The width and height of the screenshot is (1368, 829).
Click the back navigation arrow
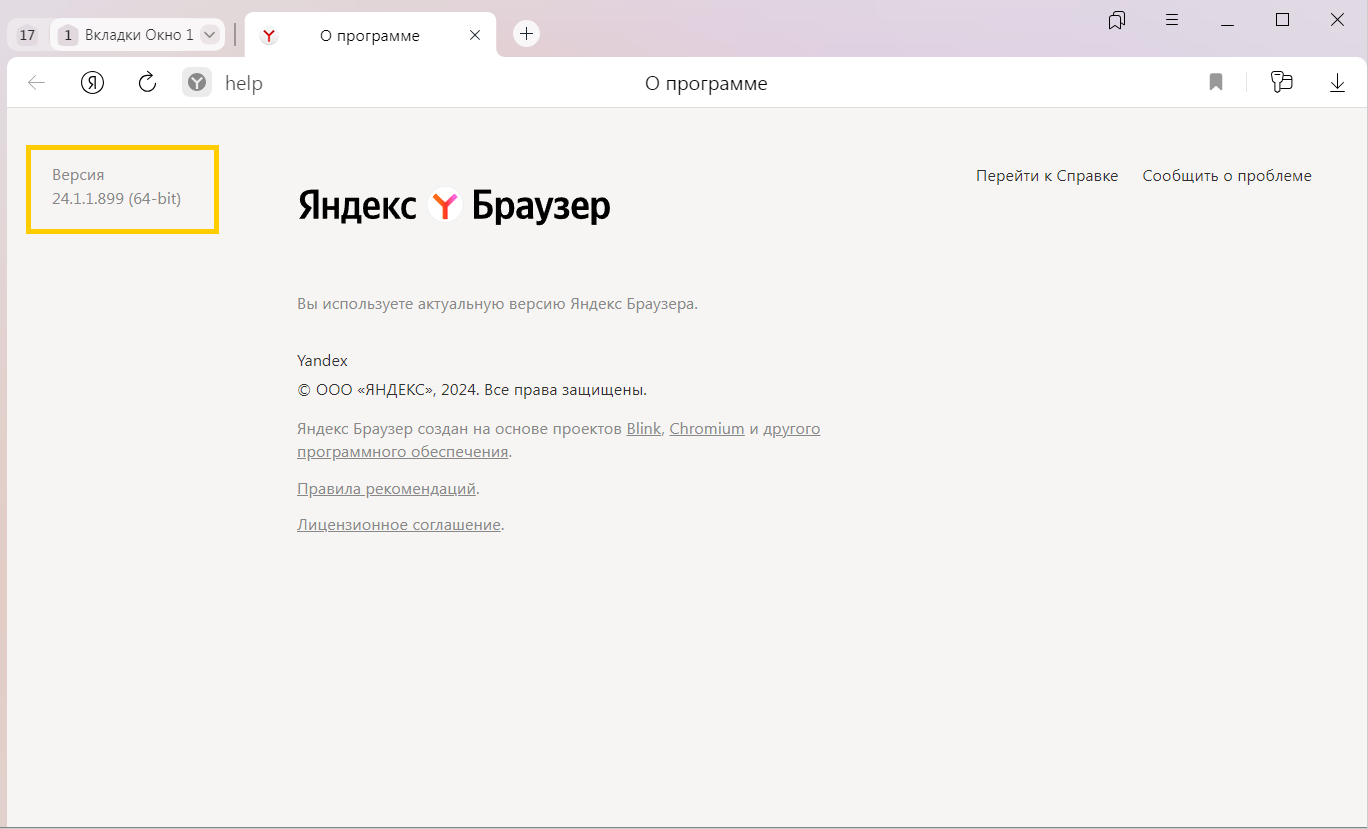click(37, 83)
